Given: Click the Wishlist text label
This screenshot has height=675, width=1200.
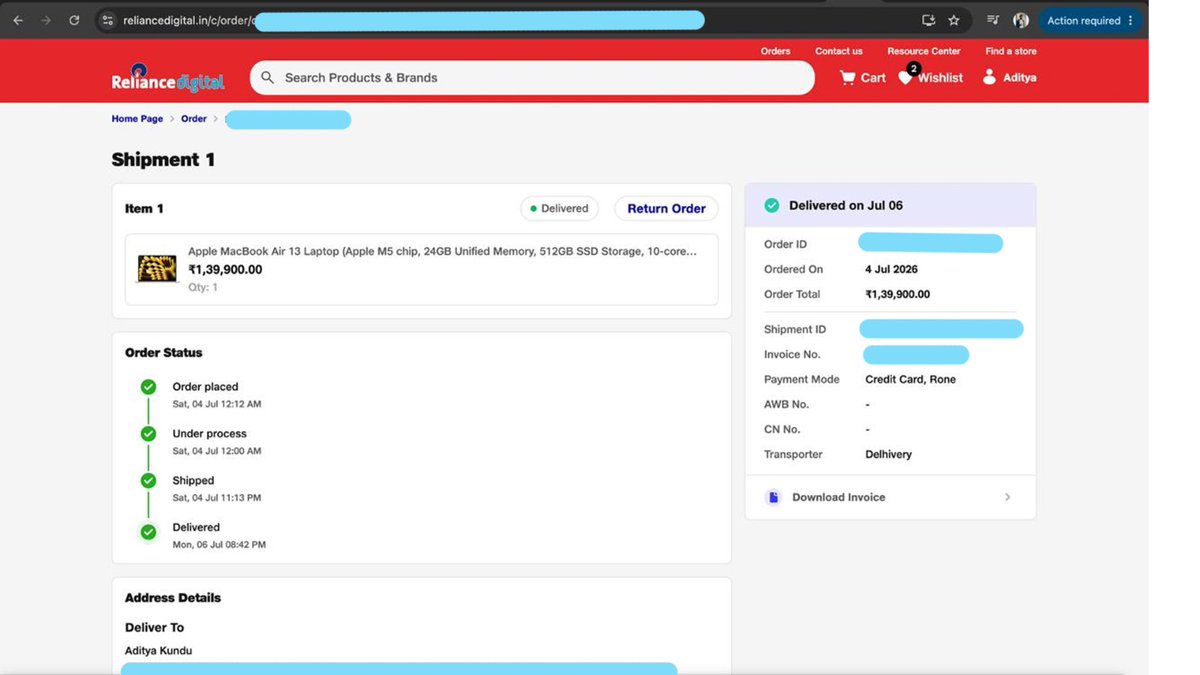Looking at the screenshot, I should 940,77.
